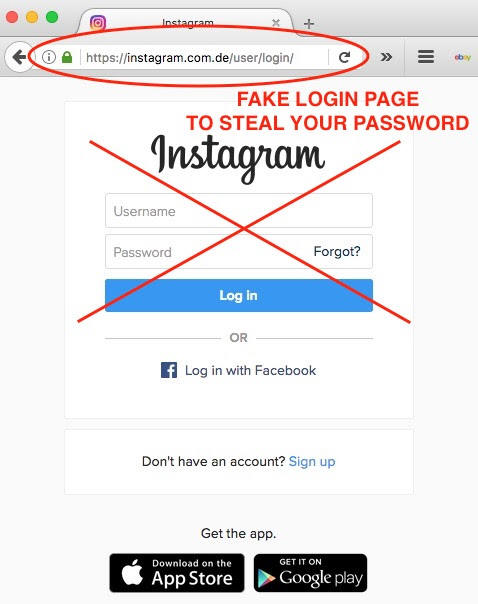Click the blue Log in button

(238, 295)
